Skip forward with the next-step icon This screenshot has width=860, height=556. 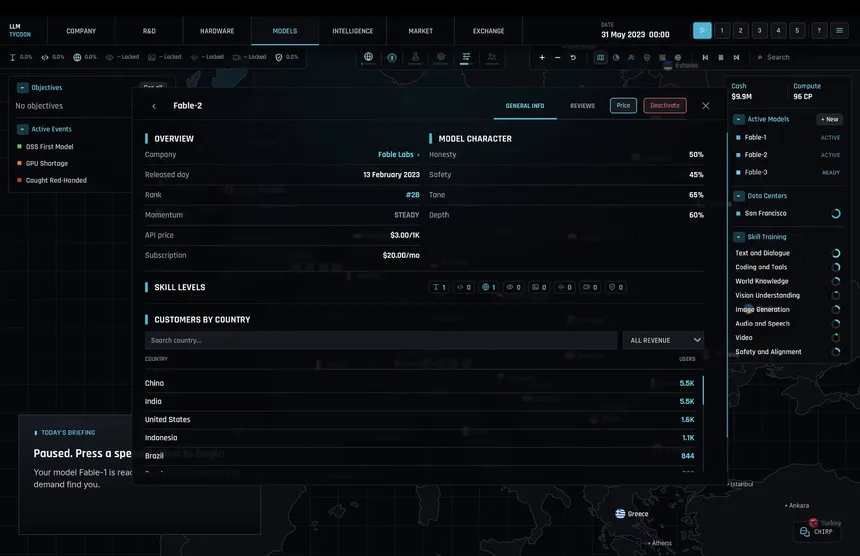[736, 57]
